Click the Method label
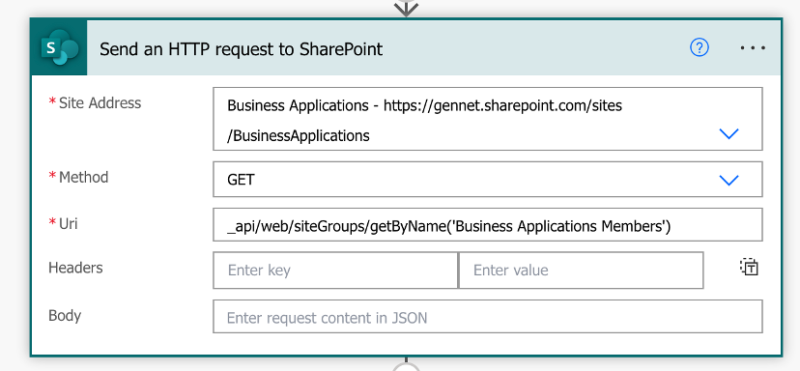800x371 pixels. [x=79, y=177]
